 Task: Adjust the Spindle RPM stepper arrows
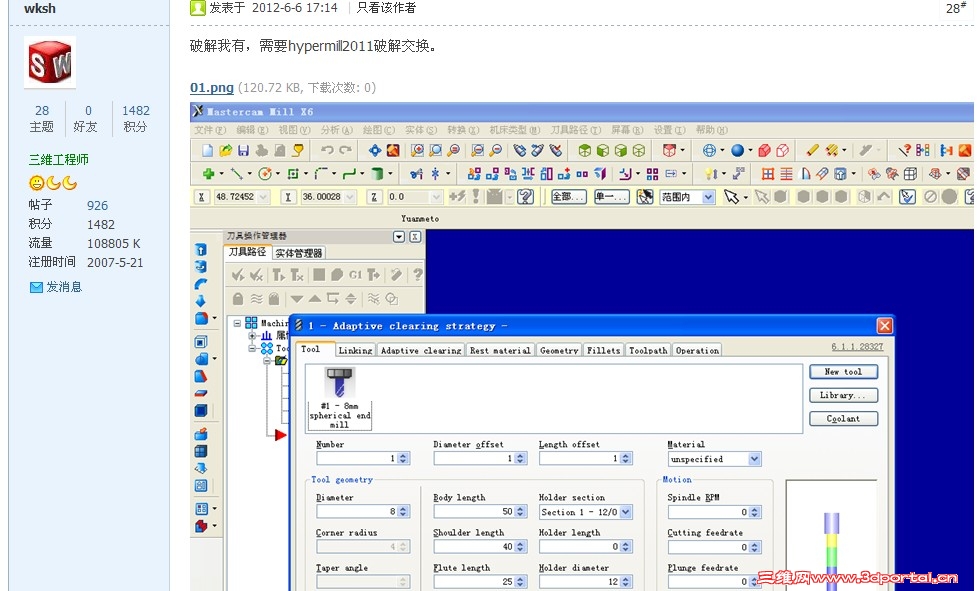(x=755, y=512)
